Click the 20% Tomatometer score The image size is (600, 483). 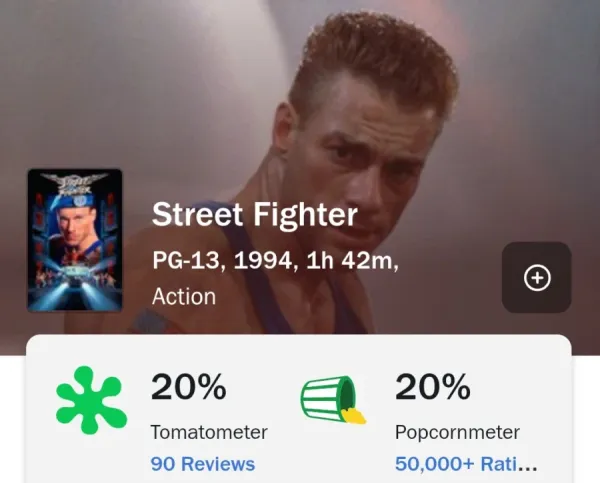point(189,387)
